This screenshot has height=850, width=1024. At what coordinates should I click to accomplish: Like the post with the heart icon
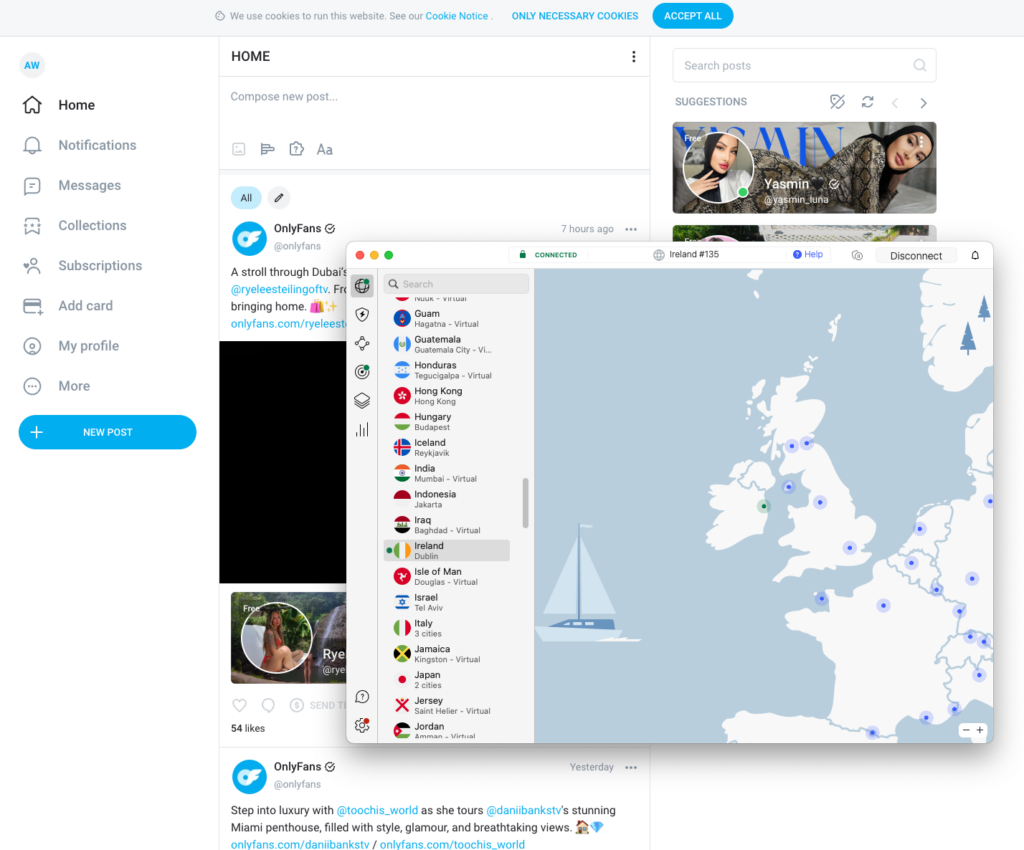click(240, 705)
